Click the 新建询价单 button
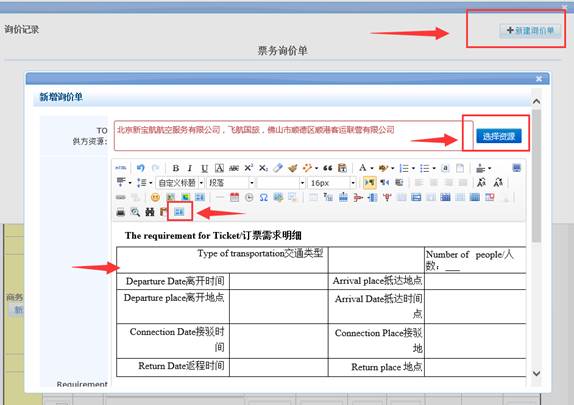Image resolution: width=574 pixels, height=405 pixels. pos(530,30)
